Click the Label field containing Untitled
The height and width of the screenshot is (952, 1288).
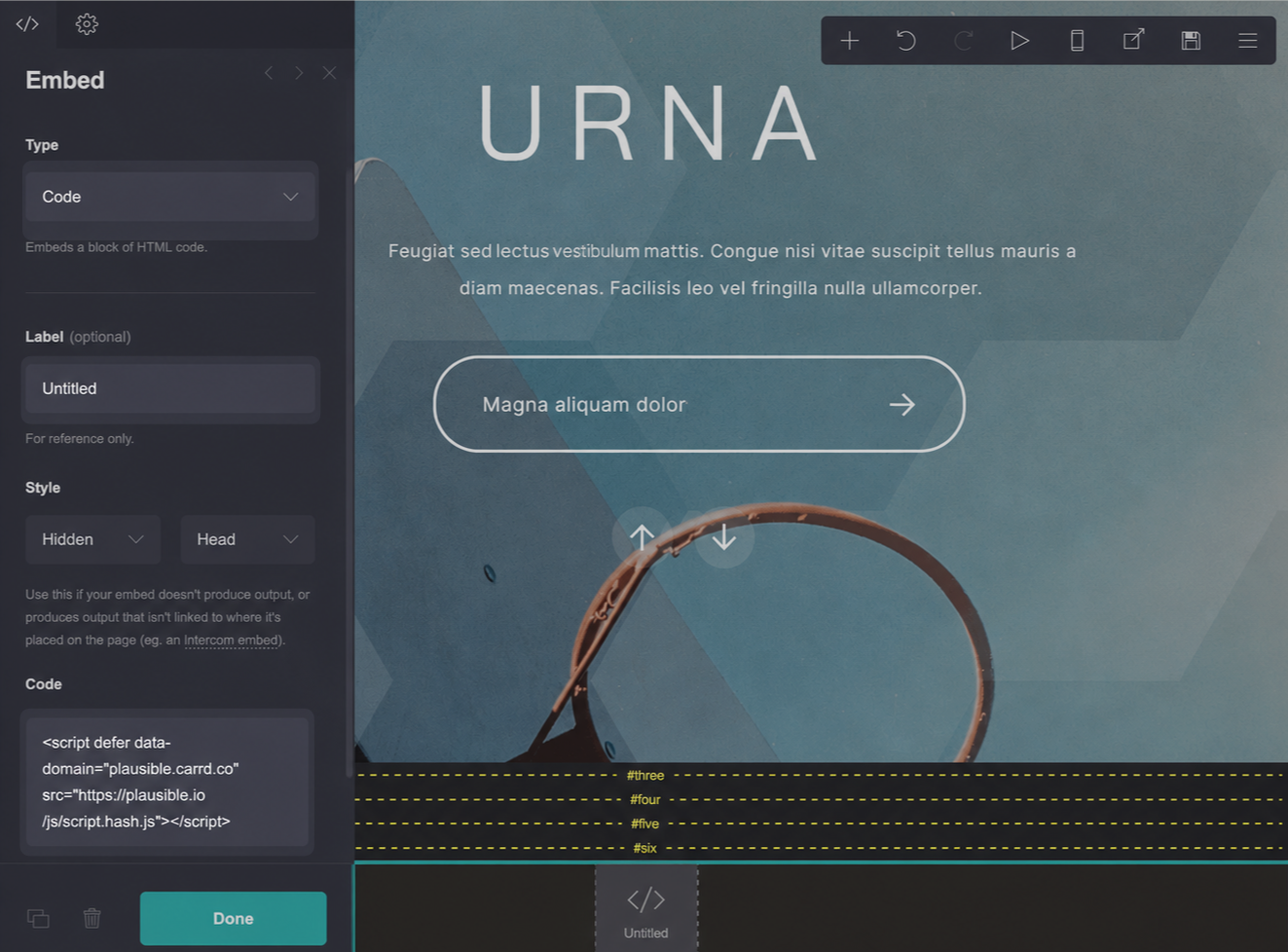[x=170, y=388]
